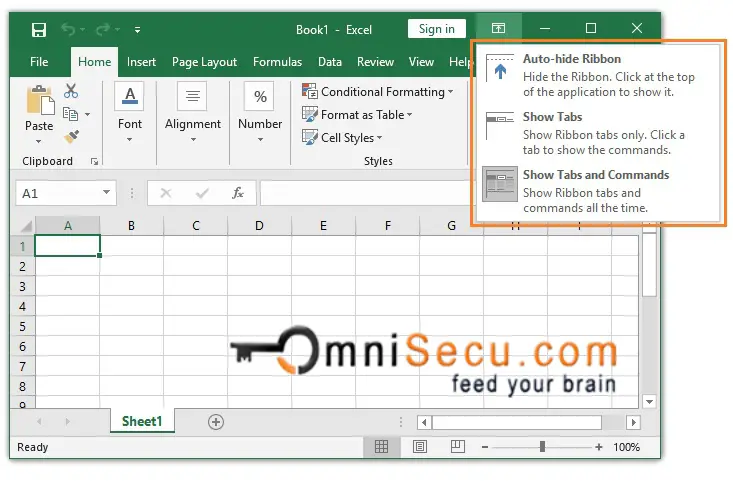
Task: Expand the Copy dropdown arrow
Action: [87, 114]
